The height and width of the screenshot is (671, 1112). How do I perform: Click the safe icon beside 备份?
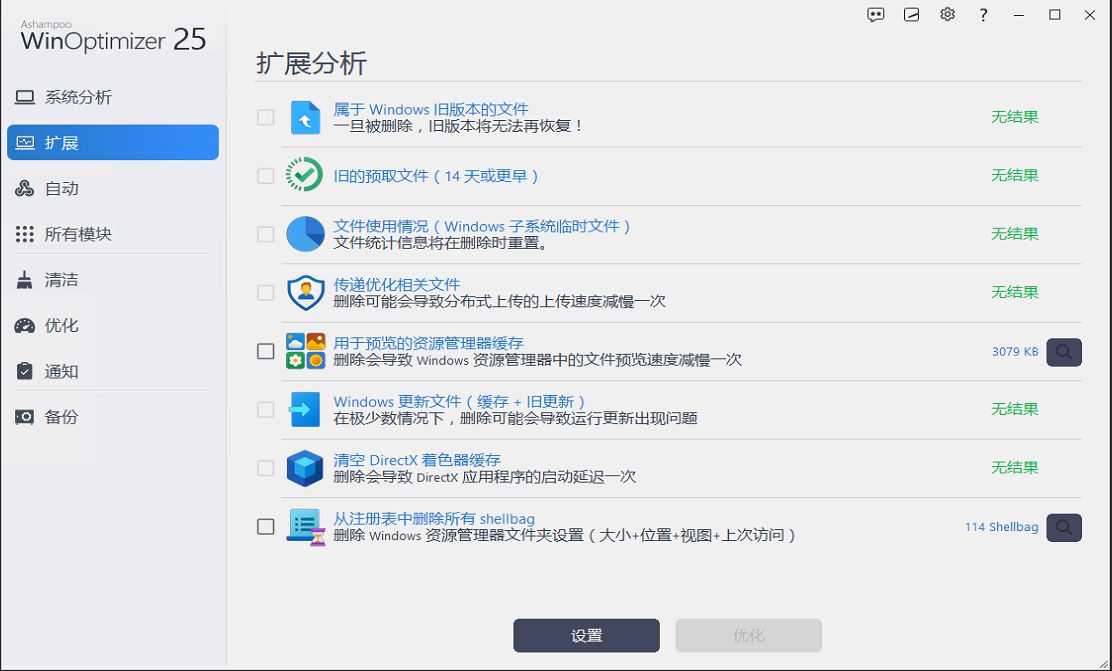(x=25, y=417)
